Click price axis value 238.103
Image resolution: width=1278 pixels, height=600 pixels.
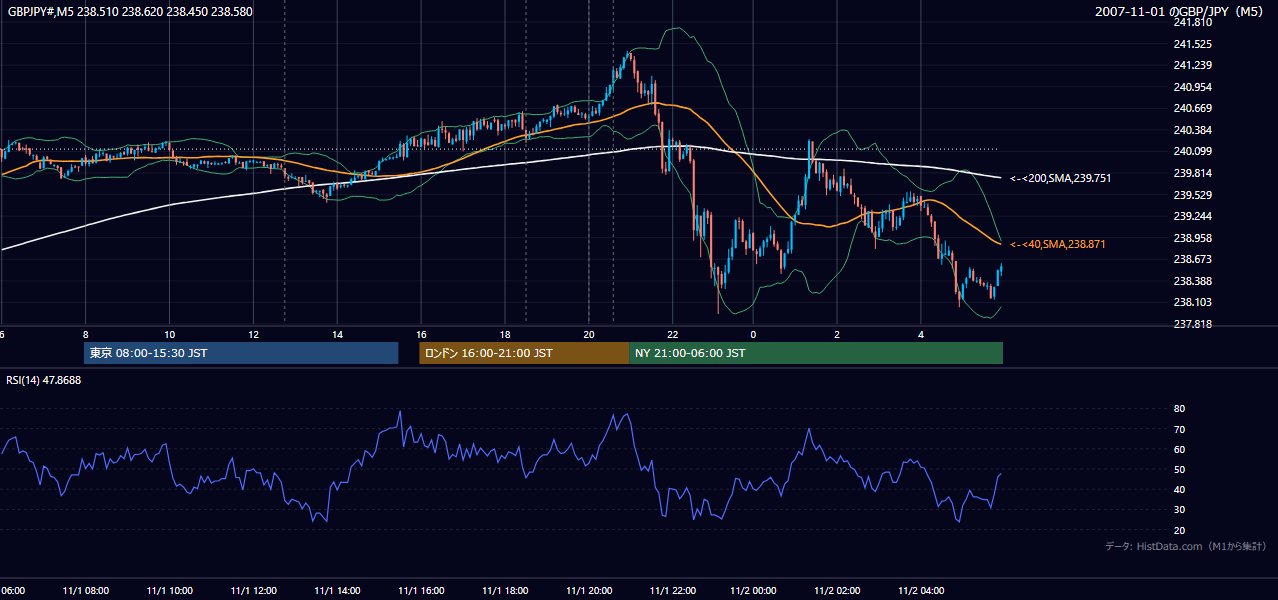(1192, 302)
